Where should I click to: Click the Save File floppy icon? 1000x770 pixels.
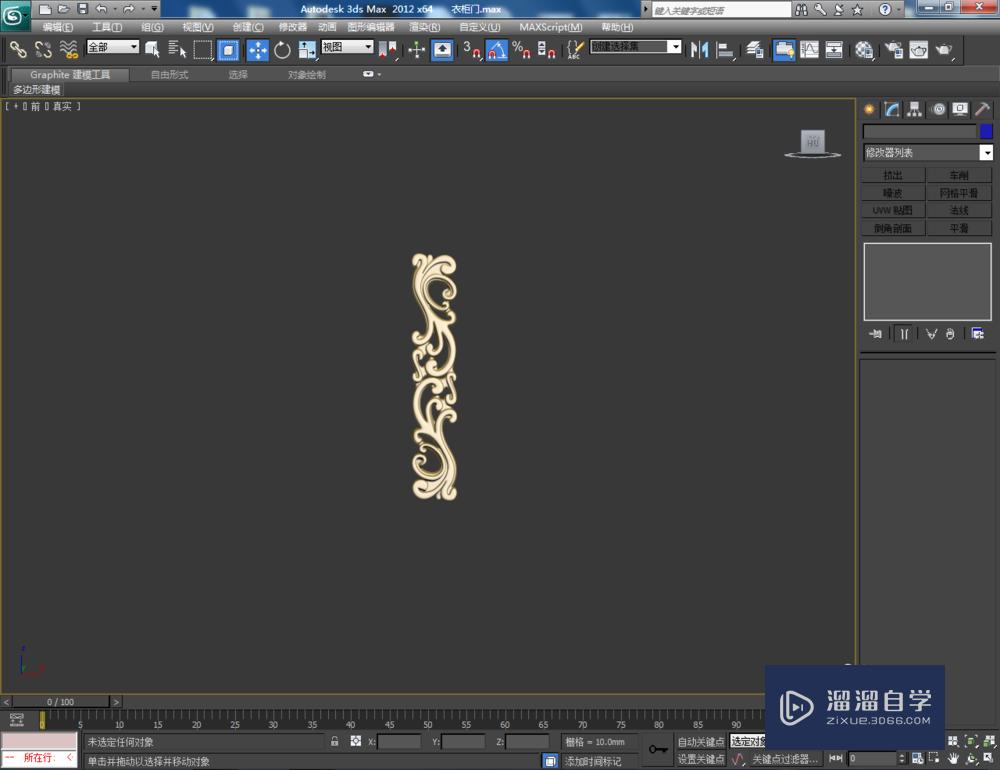pos(82,9)
